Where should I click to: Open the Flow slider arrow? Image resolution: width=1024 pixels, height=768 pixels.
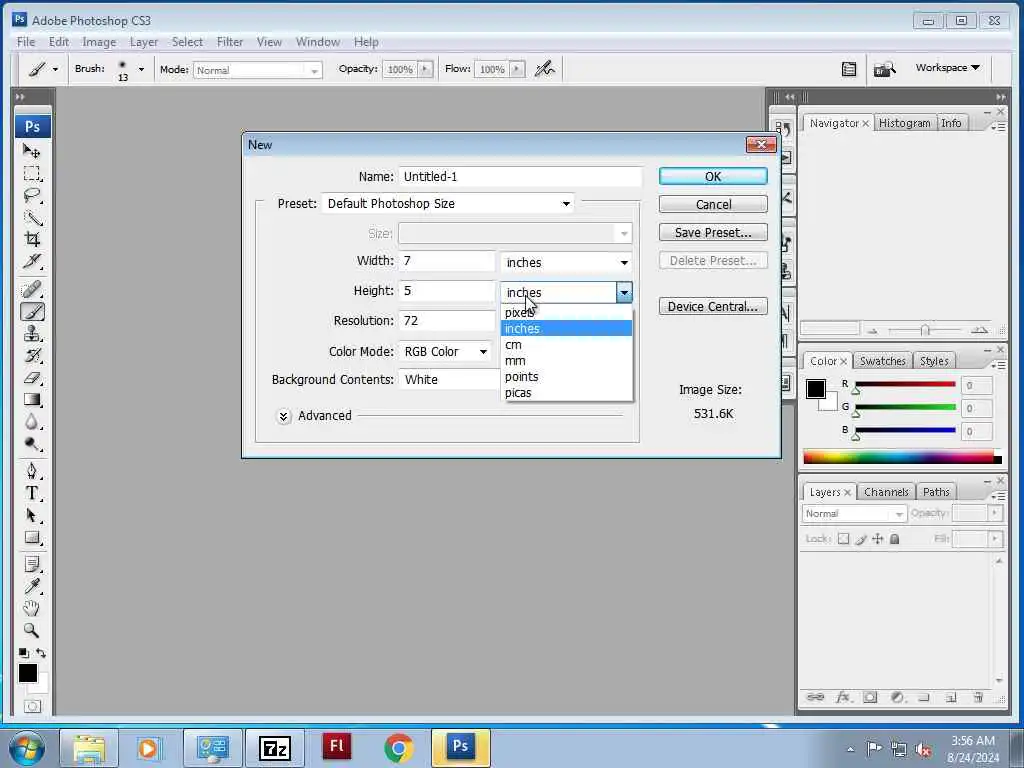click(x=517, y=69)
